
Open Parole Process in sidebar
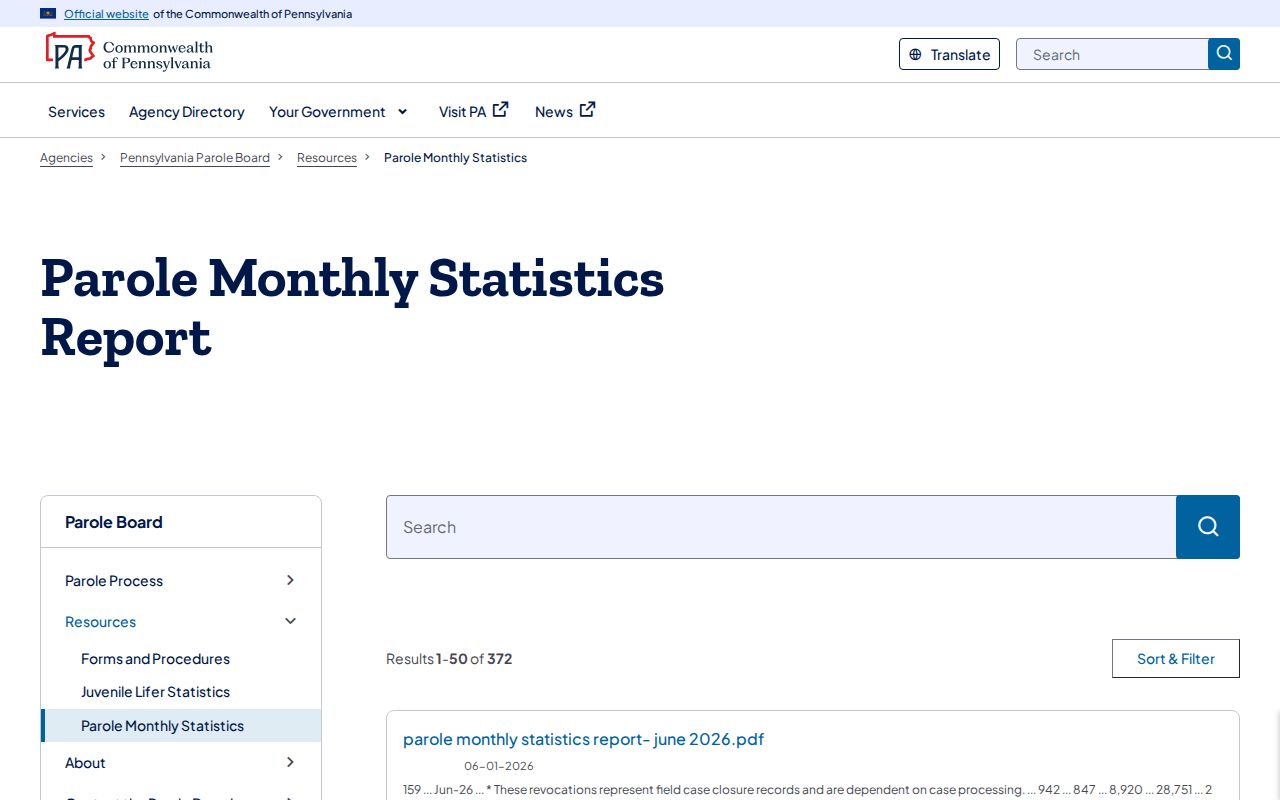pyautogui.click(x=114, y=581)
